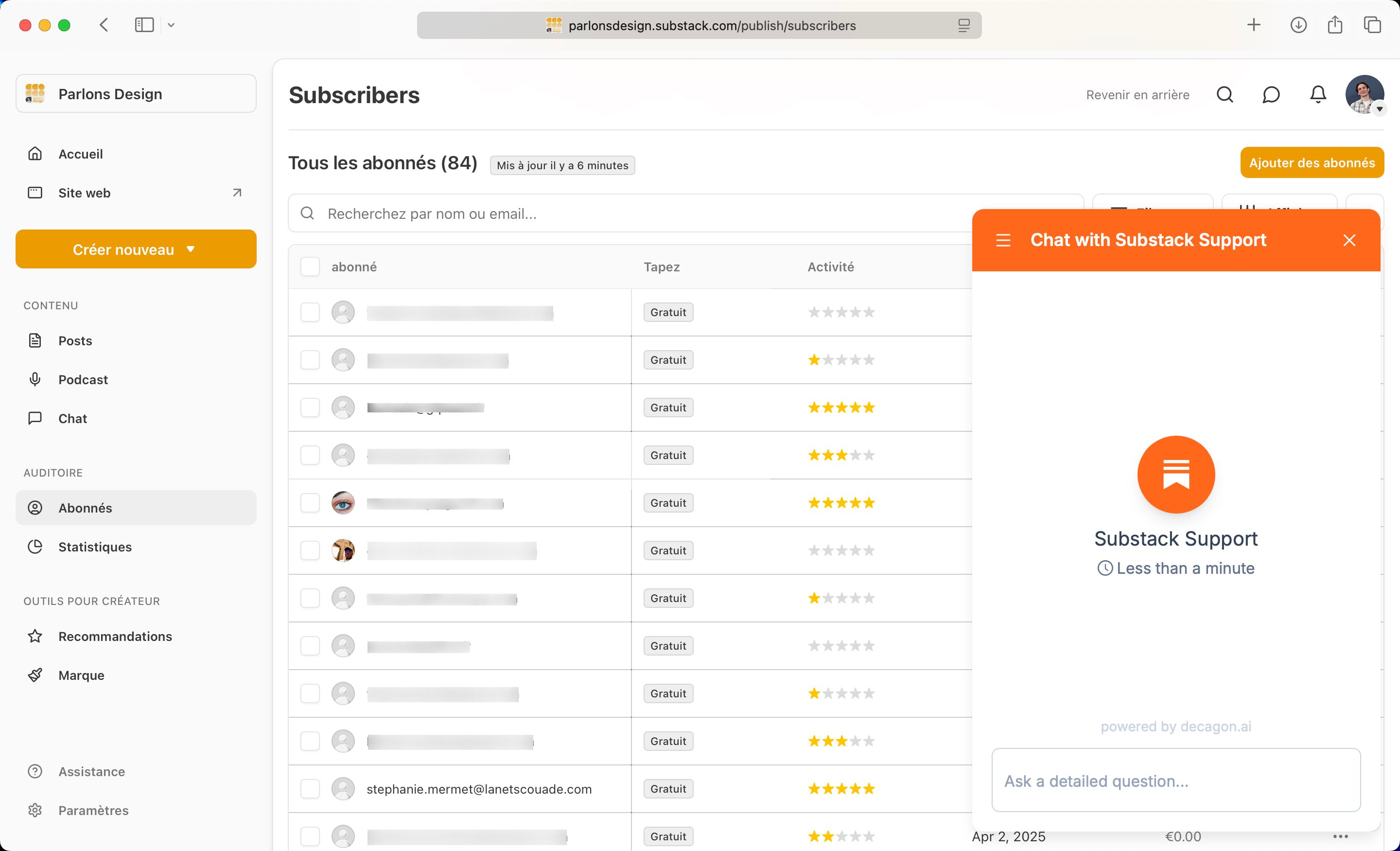Open Paramètres in sidebar

point(136,810)
